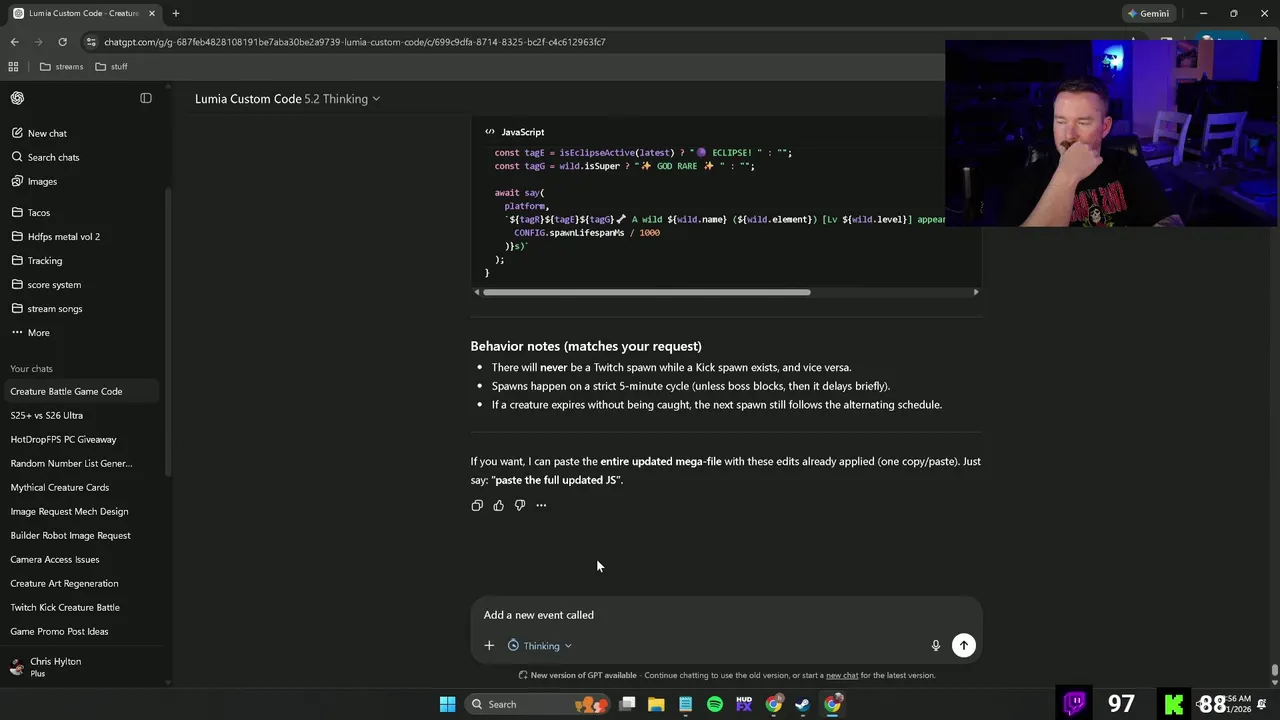1280x720 pixels.
Task: Copy the response with the copy icon
Action: [477, 506]
